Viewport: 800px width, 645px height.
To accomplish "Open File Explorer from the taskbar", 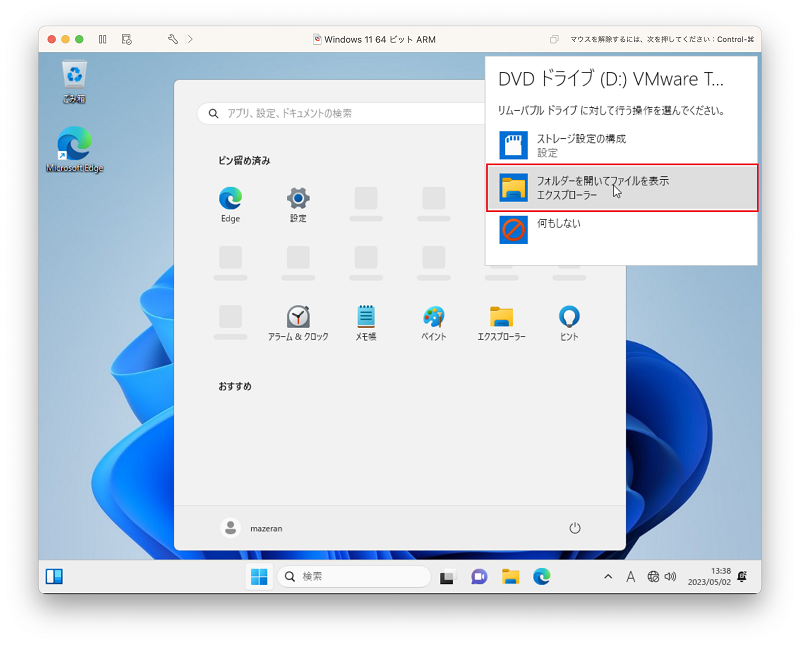I will pos(510,577).
